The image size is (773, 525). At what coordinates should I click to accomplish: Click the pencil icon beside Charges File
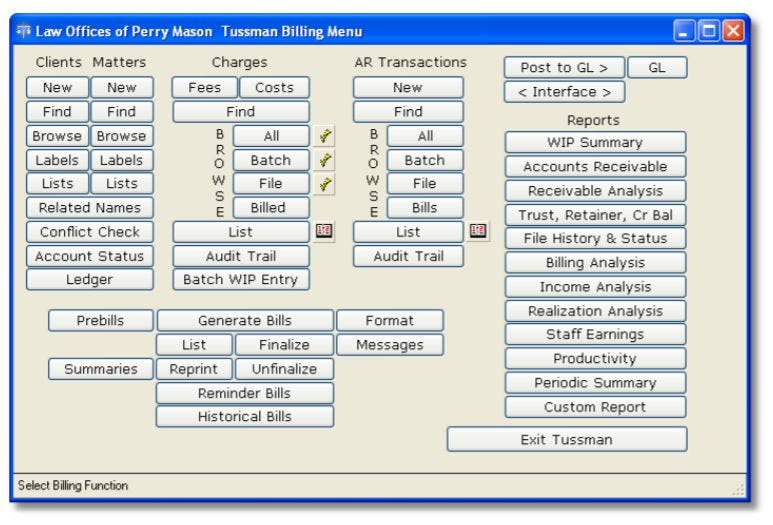324,183
